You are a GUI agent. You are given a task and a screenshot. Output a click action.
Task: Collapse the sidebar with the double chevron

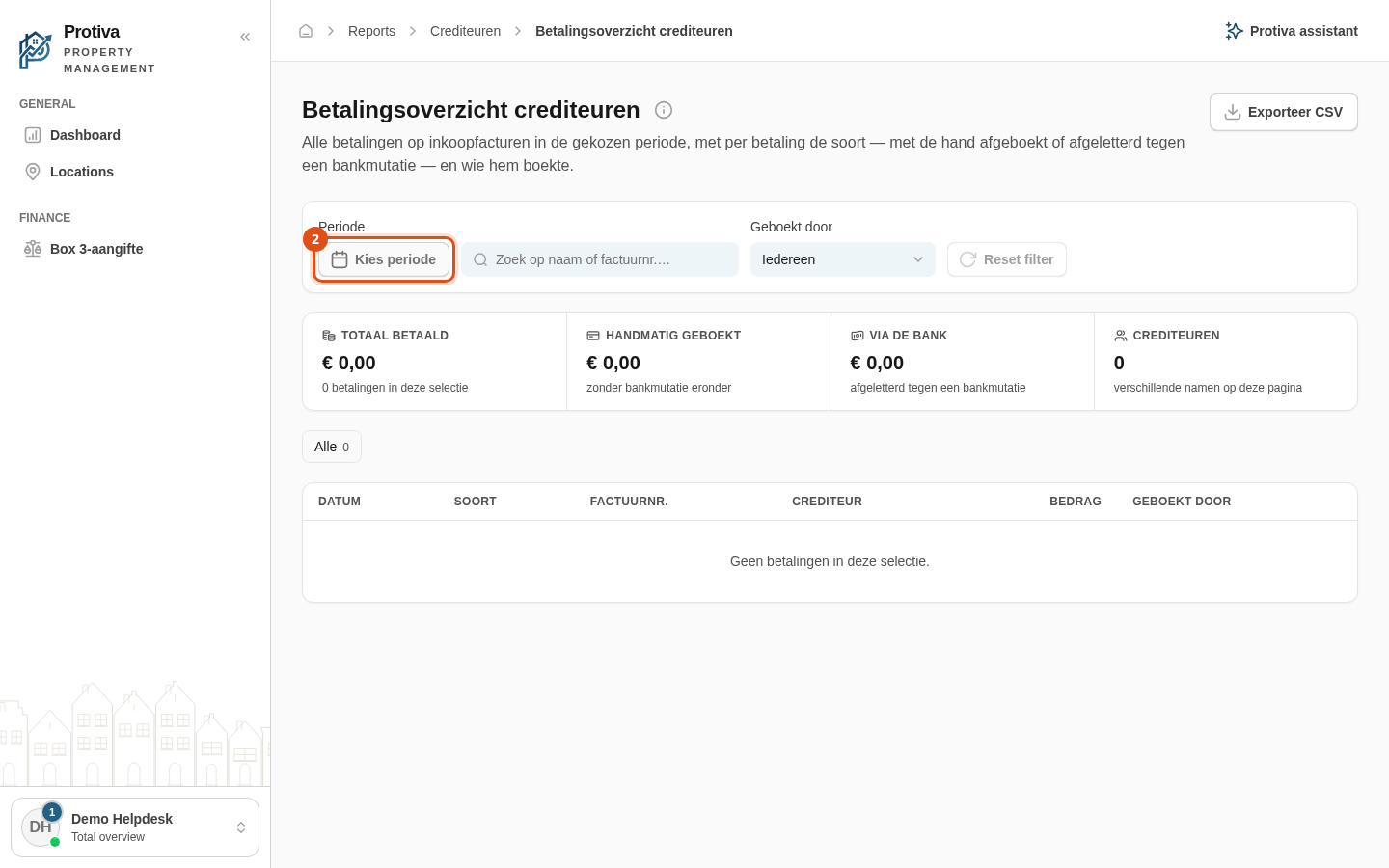click(x=245, y=37)
